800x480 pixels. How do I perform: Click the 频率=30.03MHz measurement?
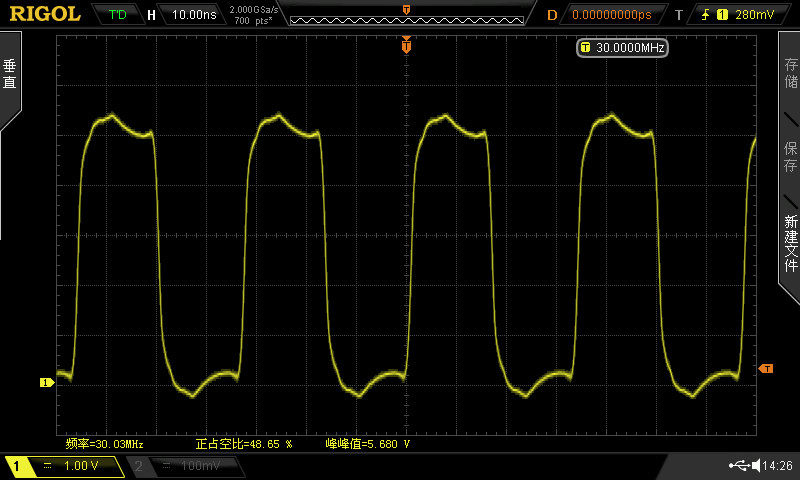104,444
